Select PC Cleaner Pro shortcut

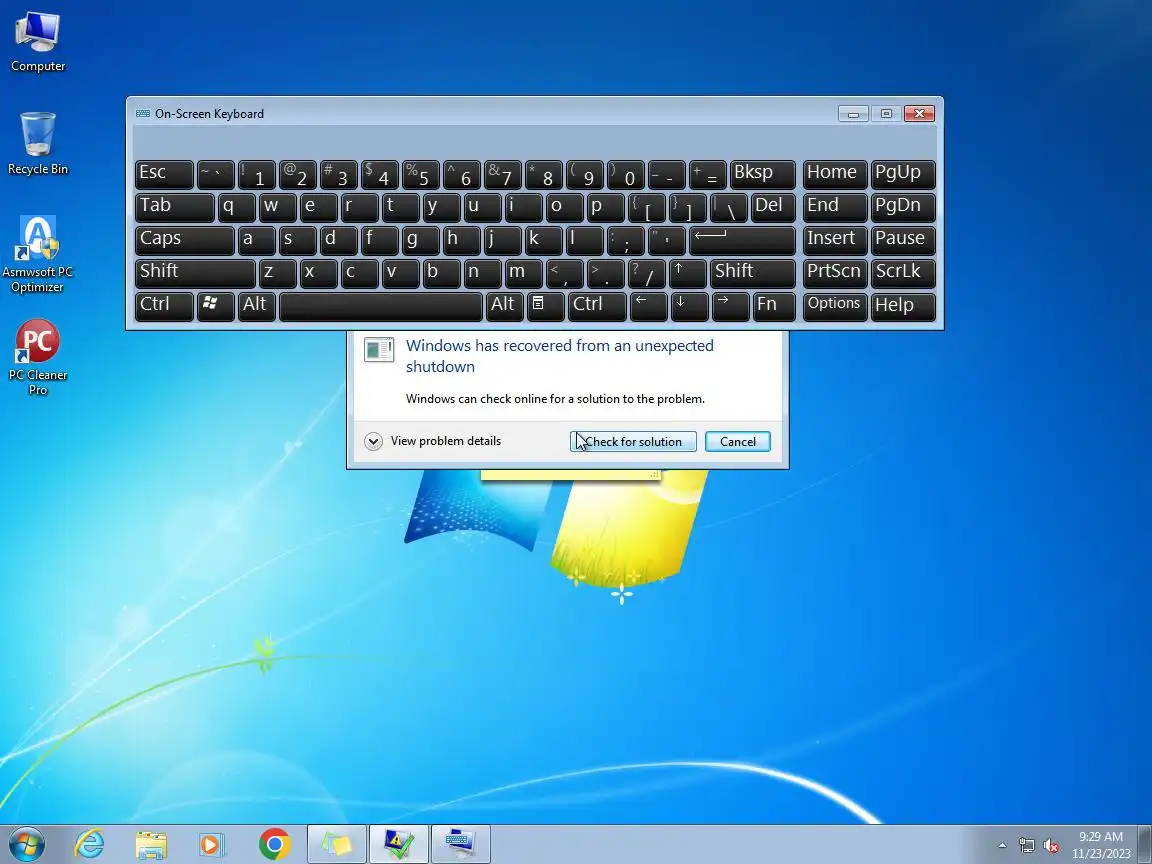pyautogui.click(x=37, y=357)
